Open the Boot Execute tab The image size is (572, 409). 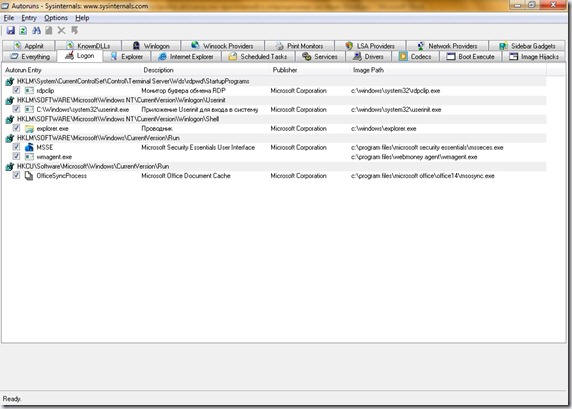coord(471,57)
